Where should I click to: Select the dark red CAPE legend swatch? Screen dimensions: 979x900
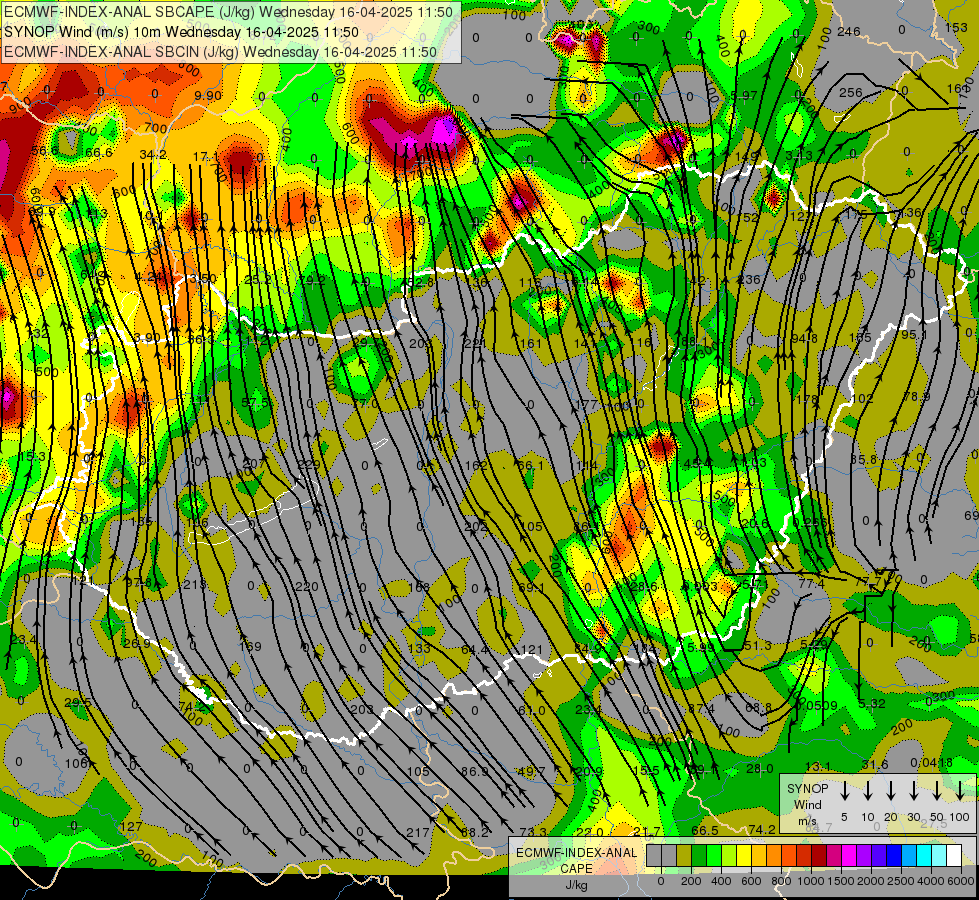(819, 855)
